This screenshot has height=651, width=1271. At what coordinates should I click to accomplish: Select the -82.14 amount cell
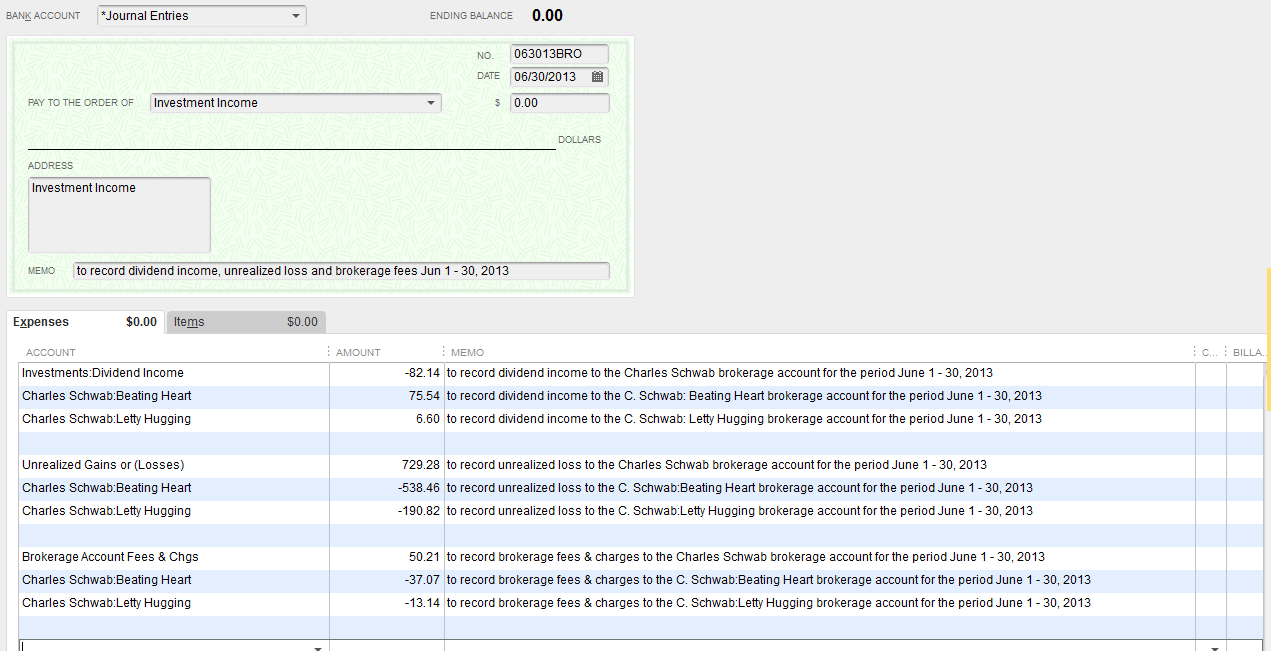(387, 373)
